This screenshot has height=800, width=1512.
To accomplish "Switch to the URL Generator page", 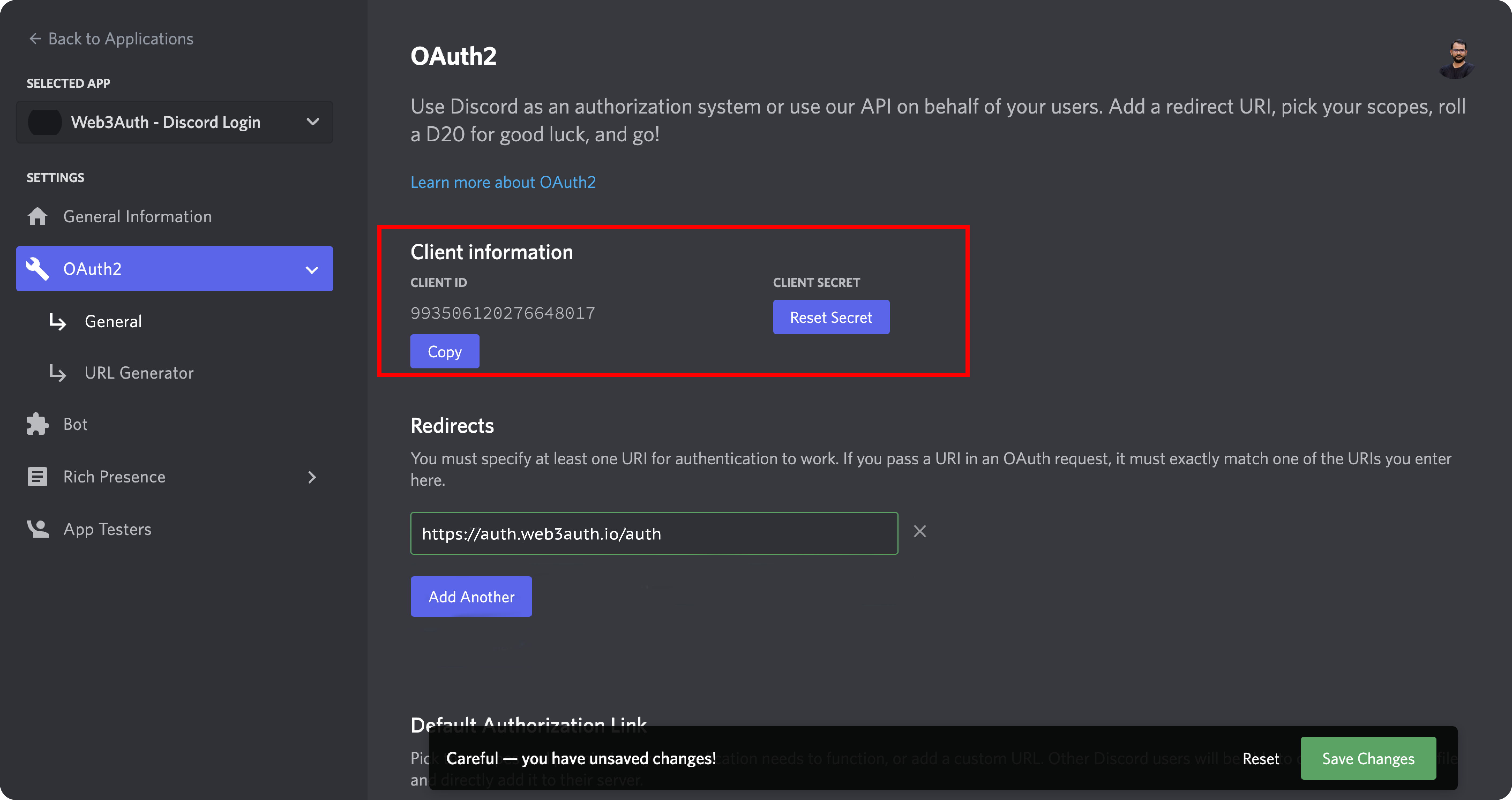I will 139,372.
